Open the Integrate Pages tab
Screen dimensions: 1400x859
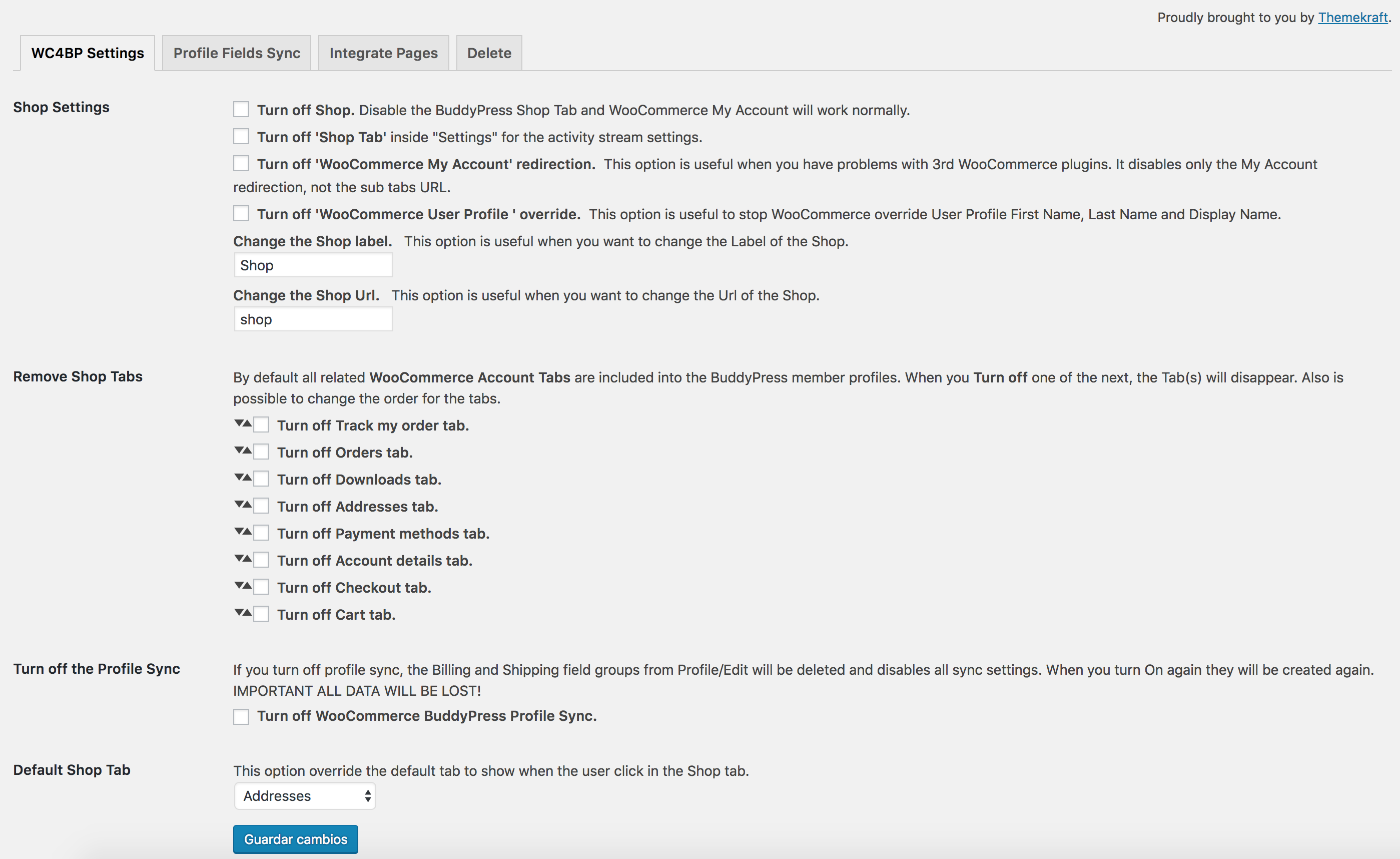pyautogui.click(x=383, y=54)
